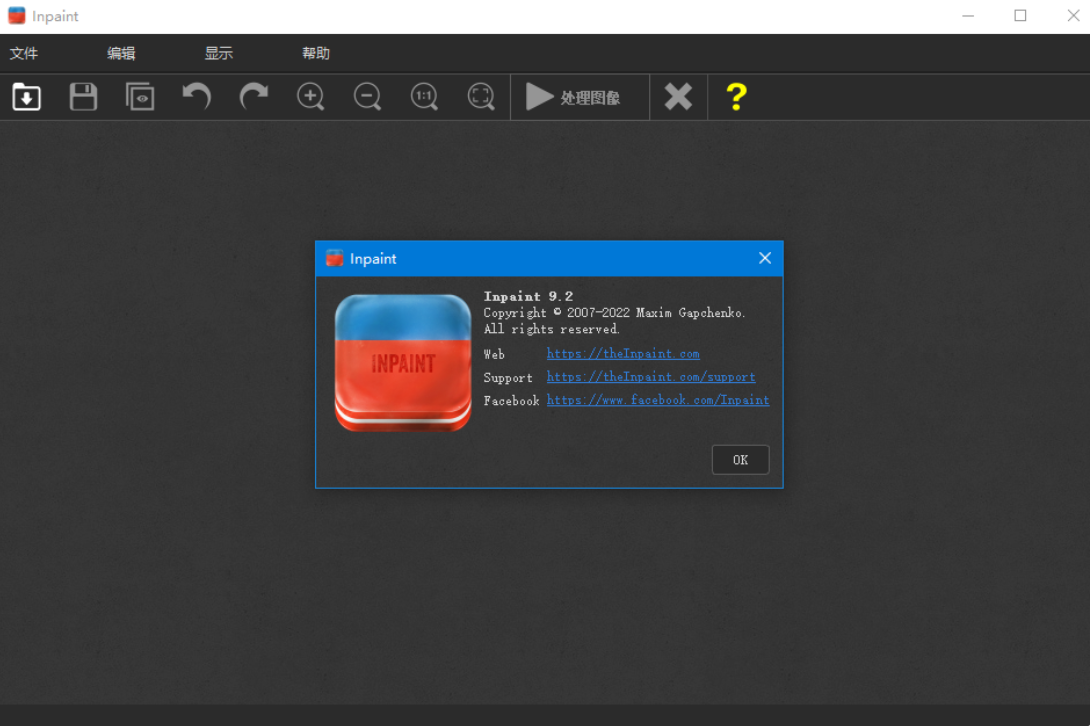Click the 'Facebook' label in About dialog
This screenshot has height=726, width=1090.
click(x=512, y=401)
